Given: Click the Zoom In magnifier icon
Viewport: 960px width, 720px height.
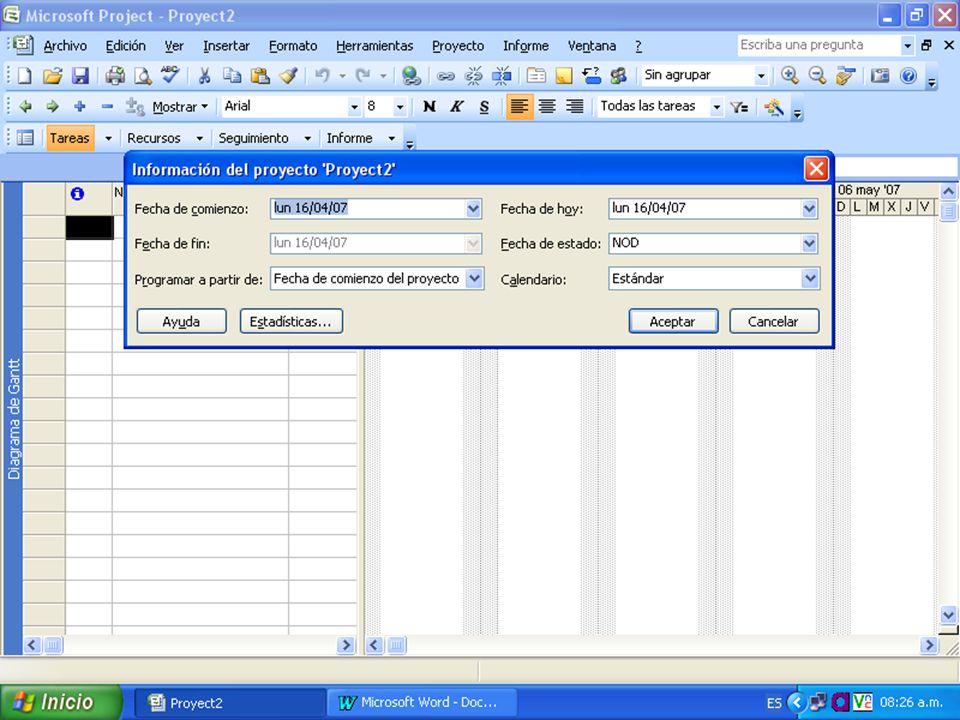Looking at the screenshot, I should click(x=789, y=75).
